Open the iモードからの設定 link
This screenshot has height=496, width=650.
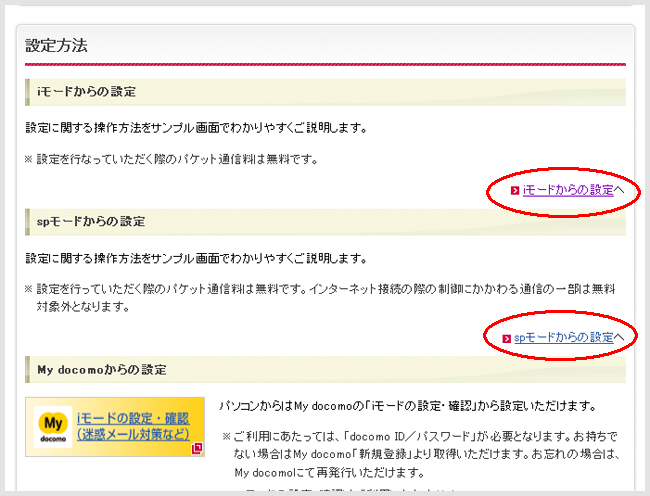click(x=568, y=190)
